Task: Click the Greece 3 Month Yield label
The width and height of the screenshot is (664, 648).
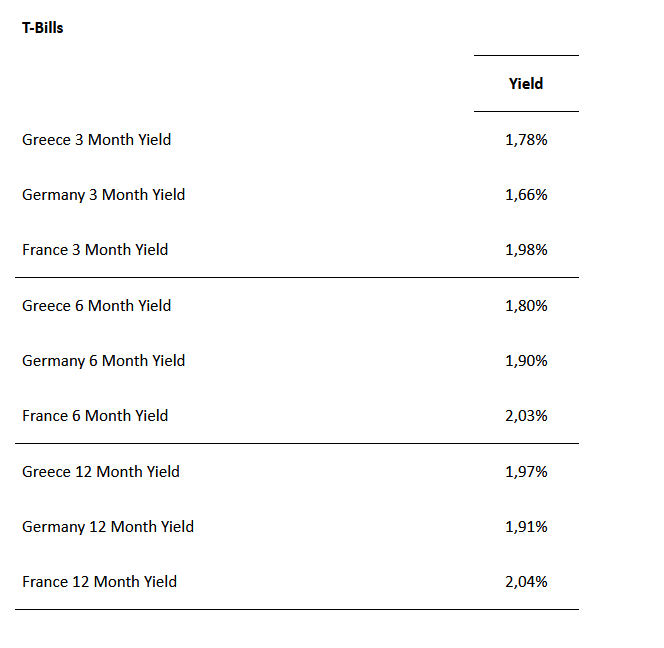Action: [x=96, y=140]
